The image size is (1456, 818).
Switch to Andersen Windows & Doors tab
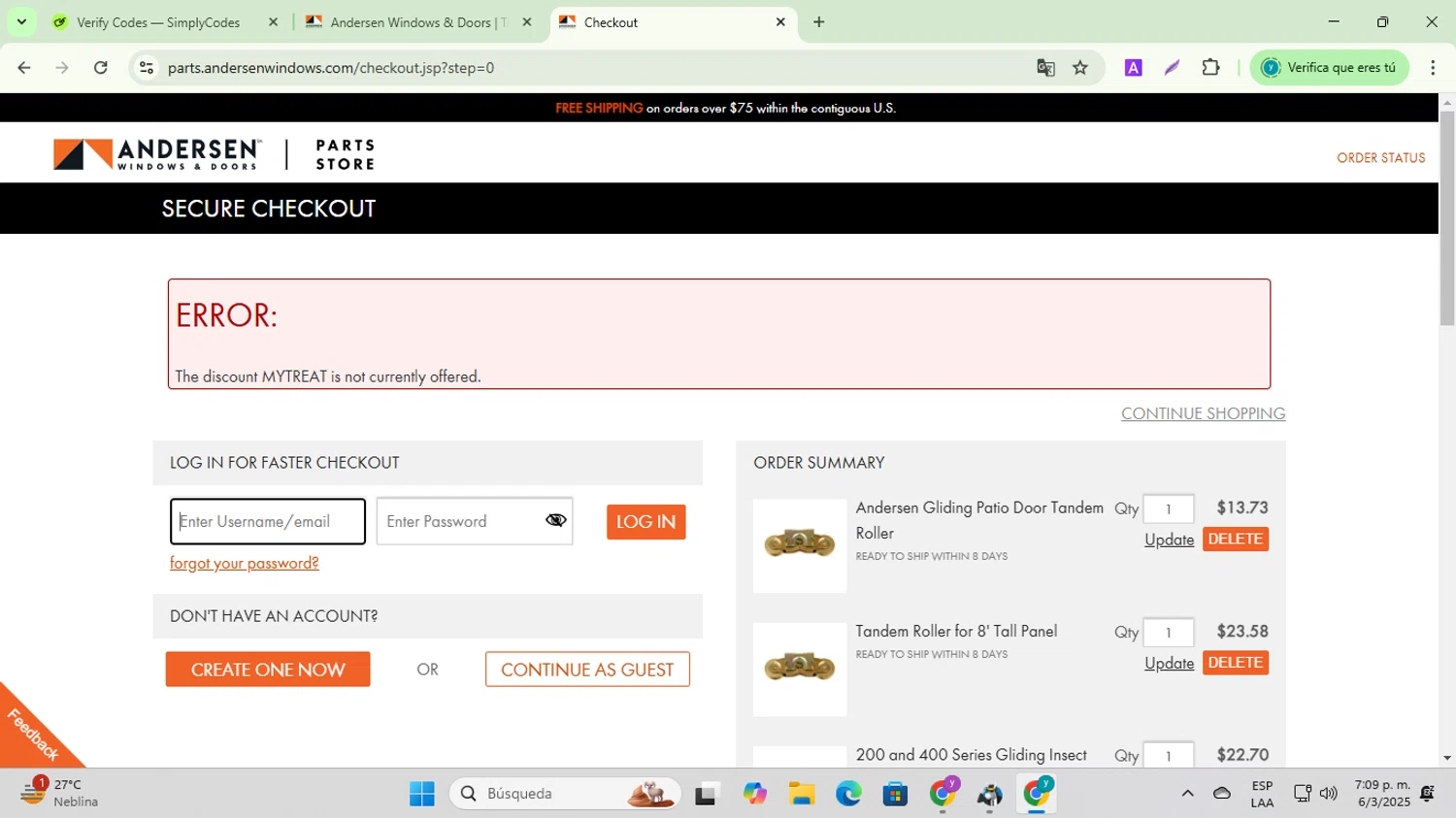click(419, 22)
